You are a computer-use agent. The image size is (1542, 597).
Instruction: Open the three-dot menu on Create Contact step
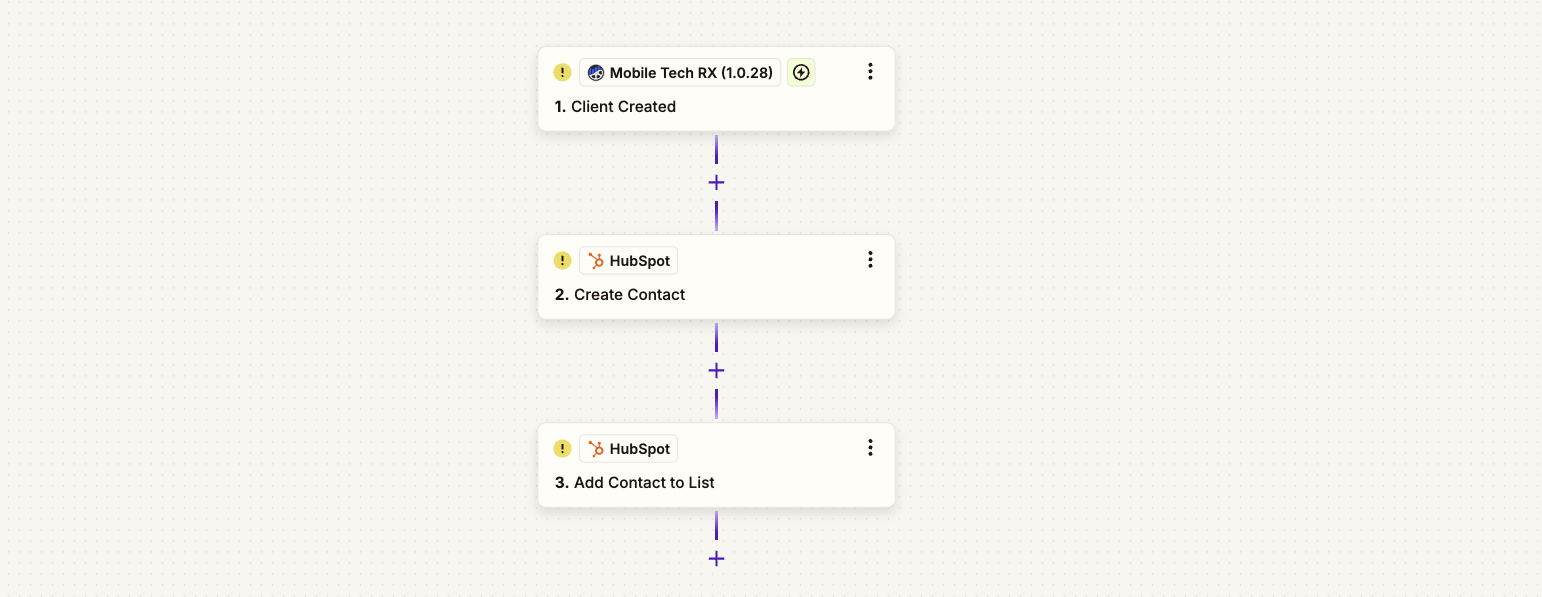point(870,259)
